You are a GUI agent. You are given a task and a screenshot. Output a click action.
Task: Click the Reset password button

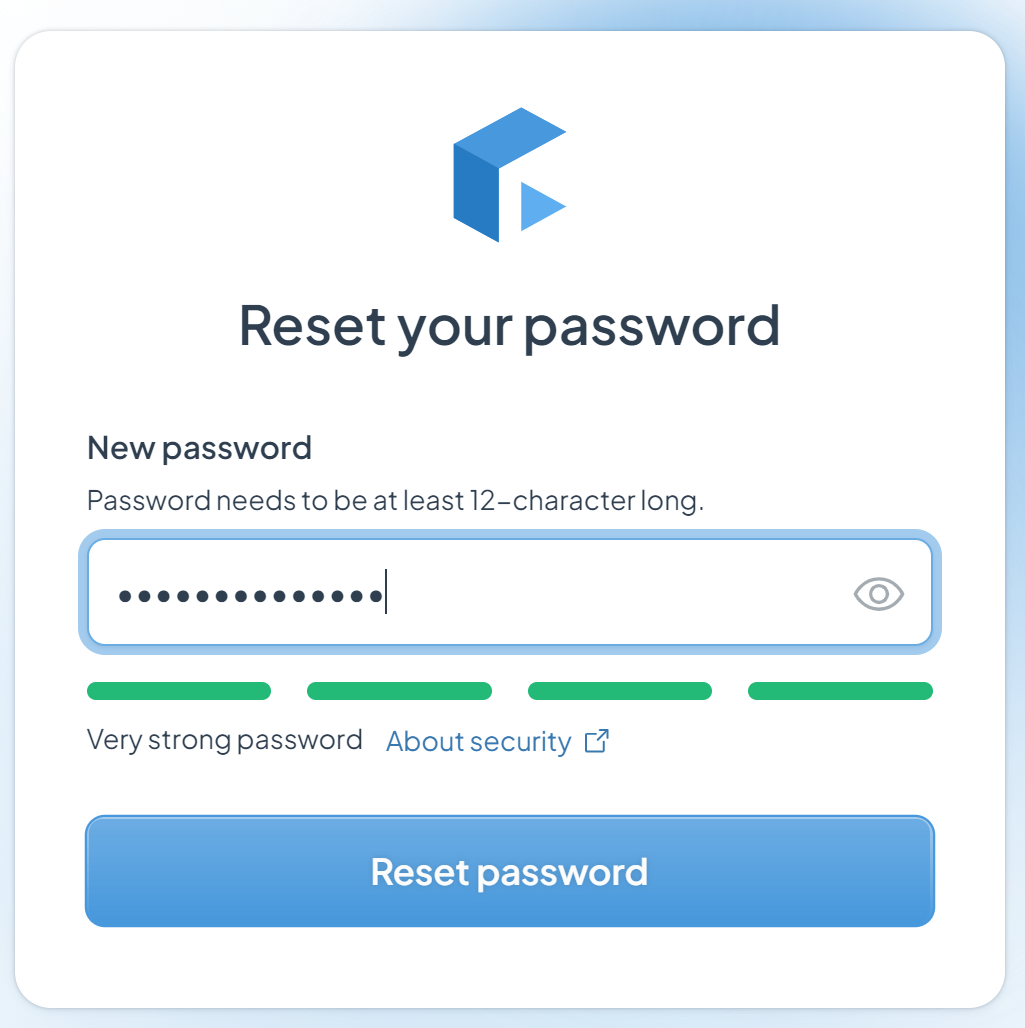click(x=510, y=871)
